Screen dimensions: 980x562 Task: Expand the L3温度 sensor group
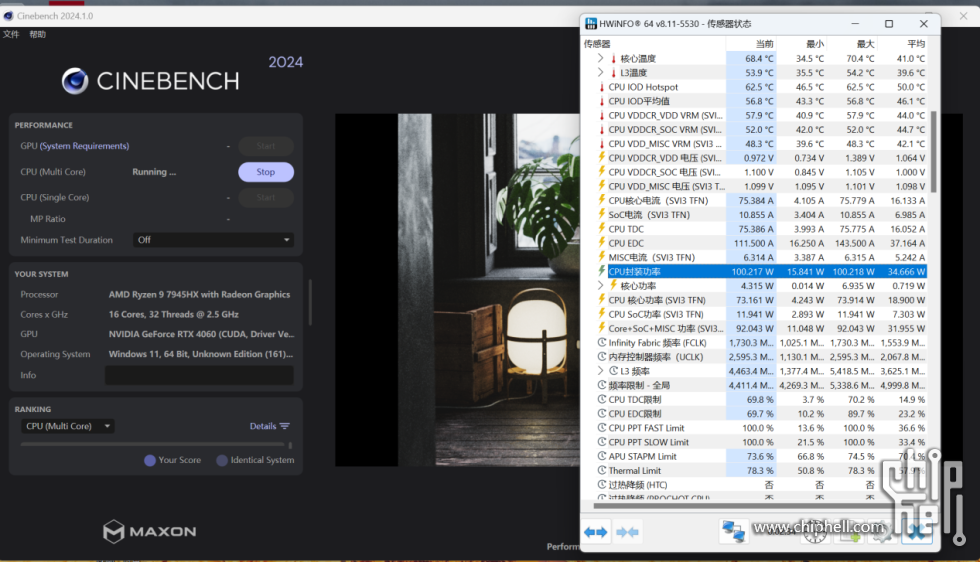click(x=601, y=73)
